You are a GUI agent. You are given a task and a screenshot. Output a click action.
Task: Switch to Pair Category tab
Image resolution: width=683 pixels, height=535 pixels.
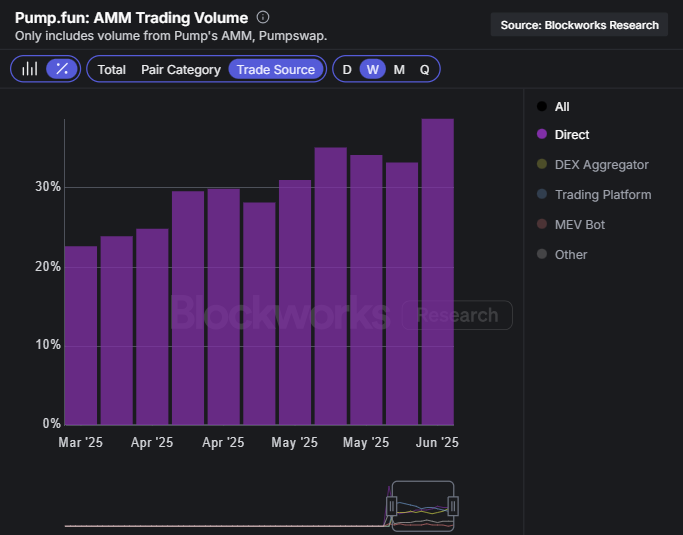[181, 70]
